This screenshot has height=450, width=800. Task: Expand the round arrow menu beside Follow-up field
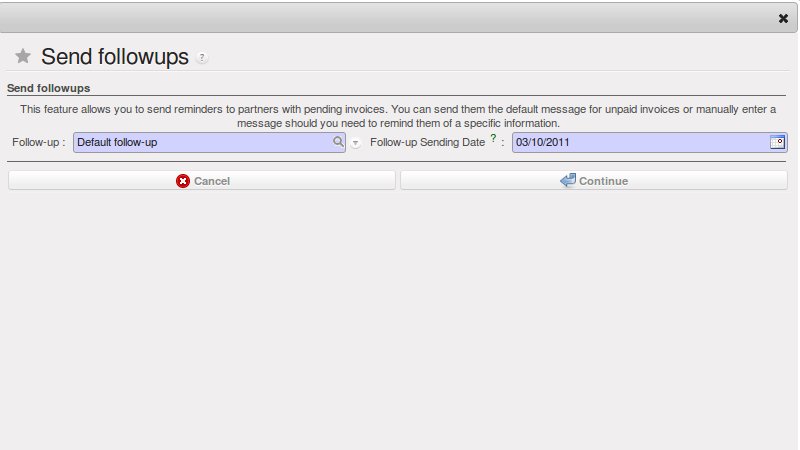point(355,143)
